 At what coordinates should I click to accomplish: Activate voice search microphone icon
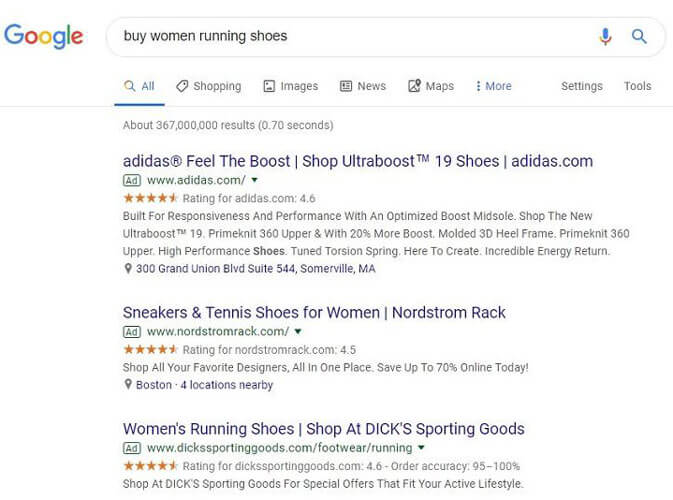[605, 37]
